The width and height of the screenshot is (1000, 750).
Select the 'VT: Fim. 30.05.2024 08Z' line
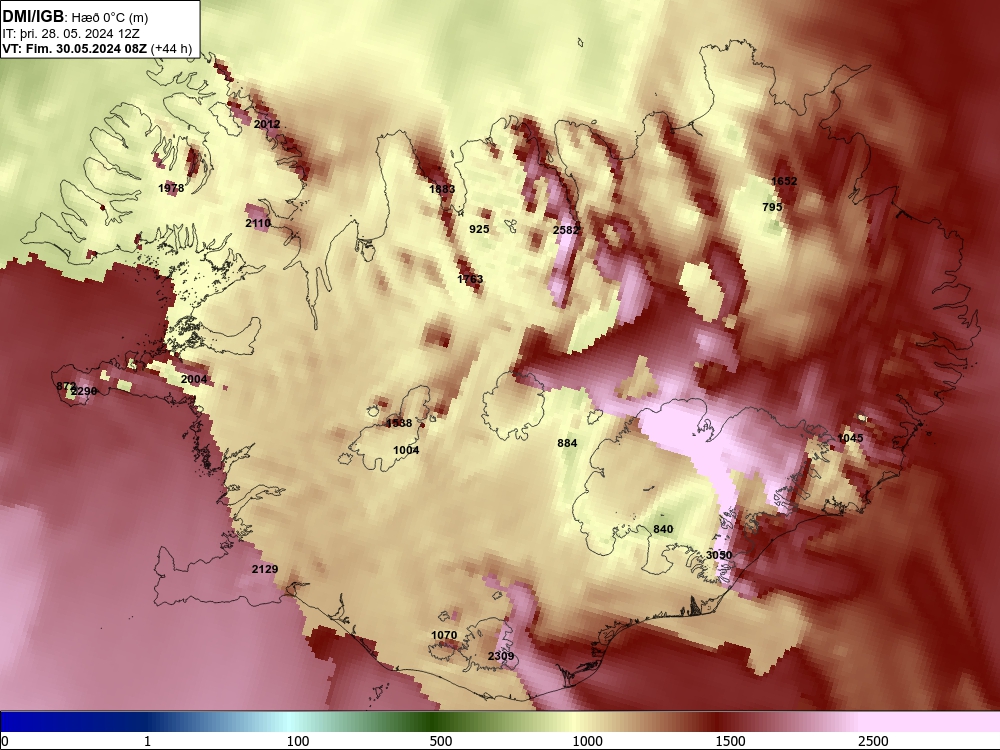pyautogui.click(x=75, y=48)
